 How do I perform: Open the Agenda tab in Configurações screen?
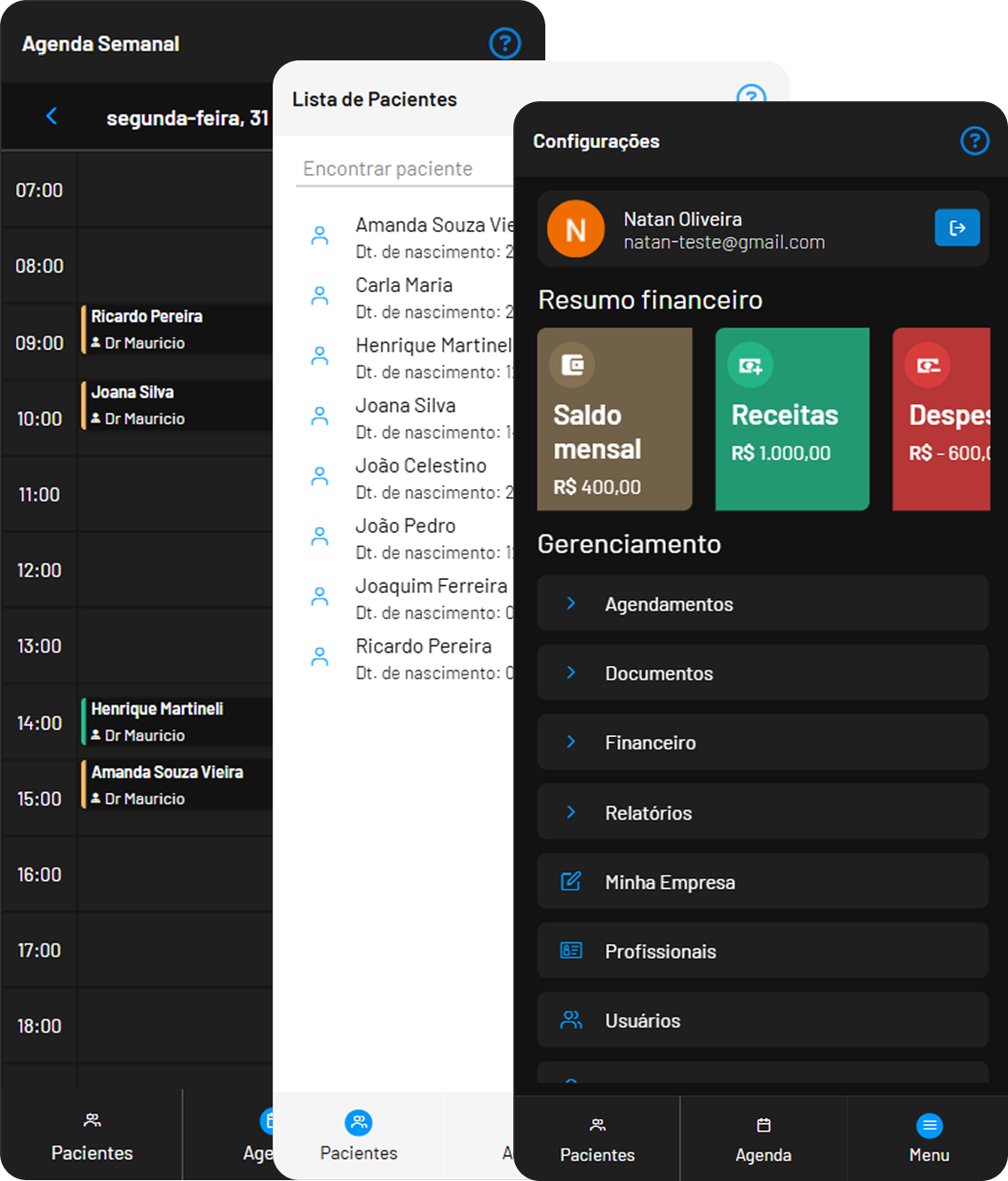point(763,1137)
